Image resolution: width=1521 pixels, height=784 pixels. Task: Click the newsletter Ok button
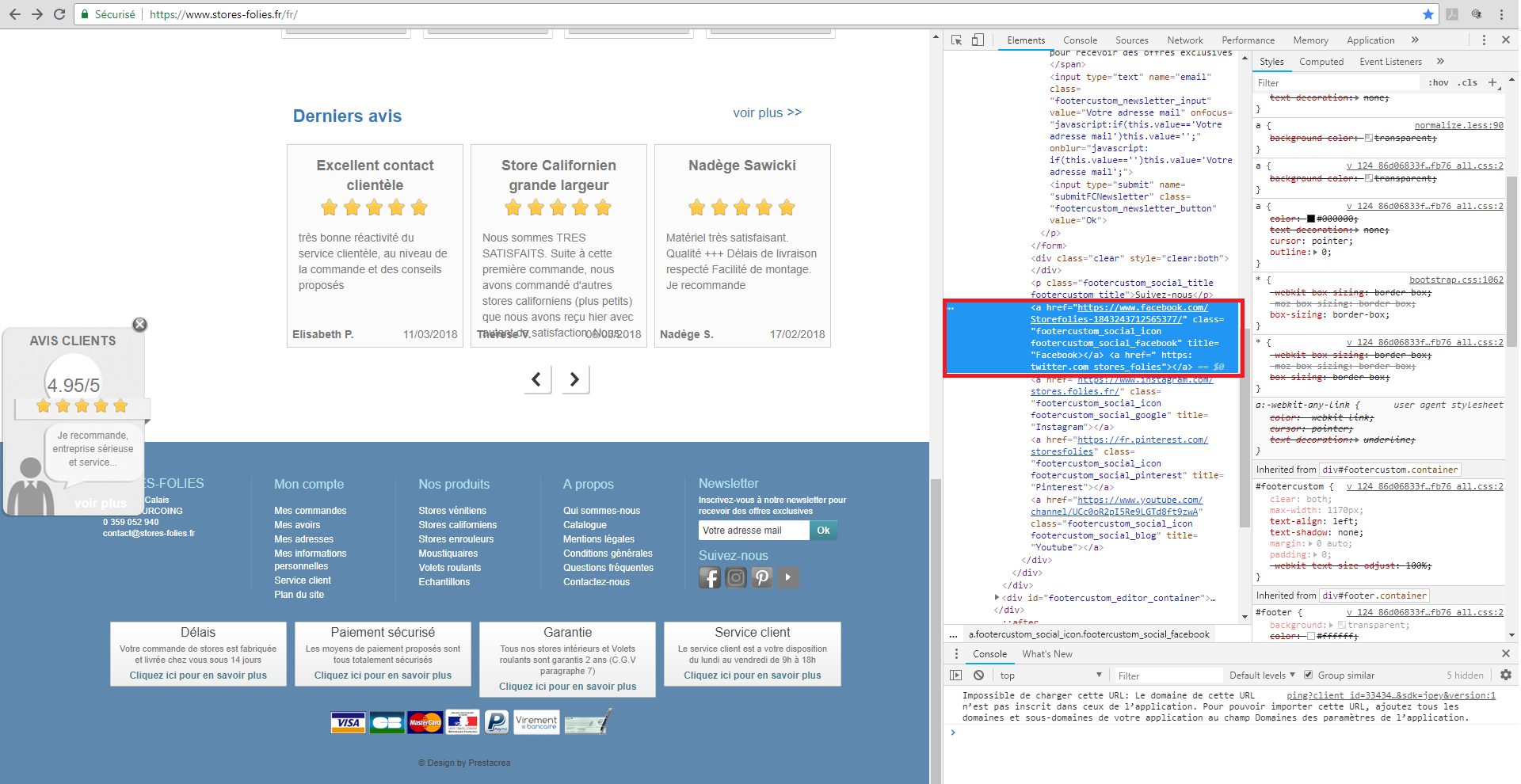point(823,531)
